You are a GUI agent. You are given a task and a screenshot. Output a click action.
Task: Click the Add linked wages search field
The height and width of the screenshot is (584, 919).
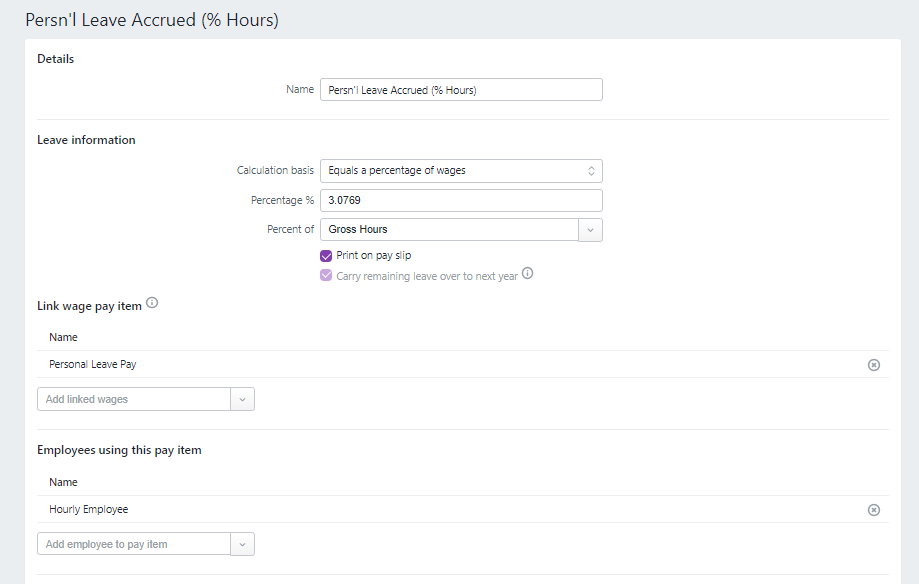[x=134, y=400]
